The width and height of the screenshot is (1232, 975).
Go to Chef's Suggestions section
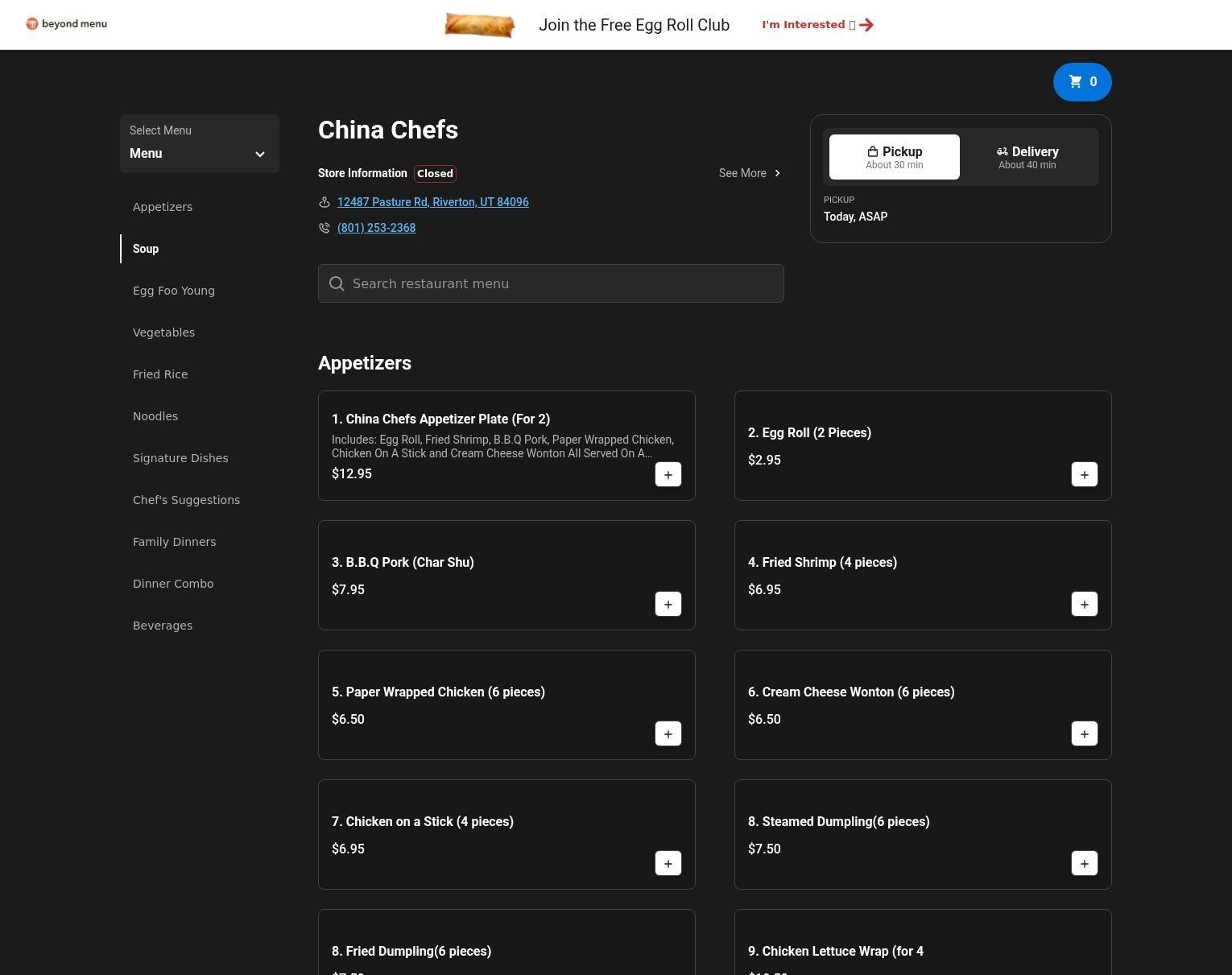[x=186, y=500]
